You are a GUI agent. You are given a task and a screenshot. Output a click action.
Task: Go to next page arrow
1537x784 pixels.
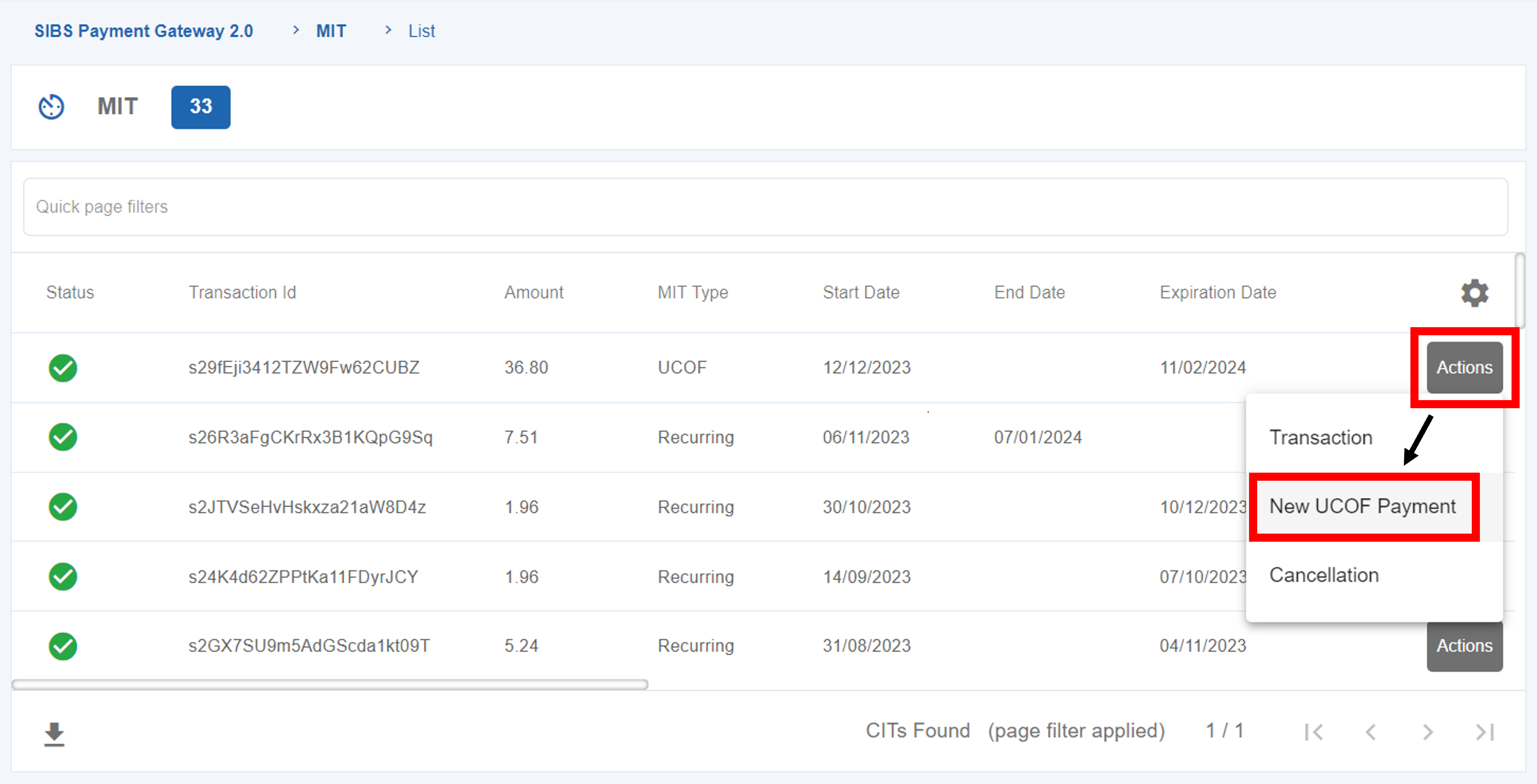tap(1428, 732)
